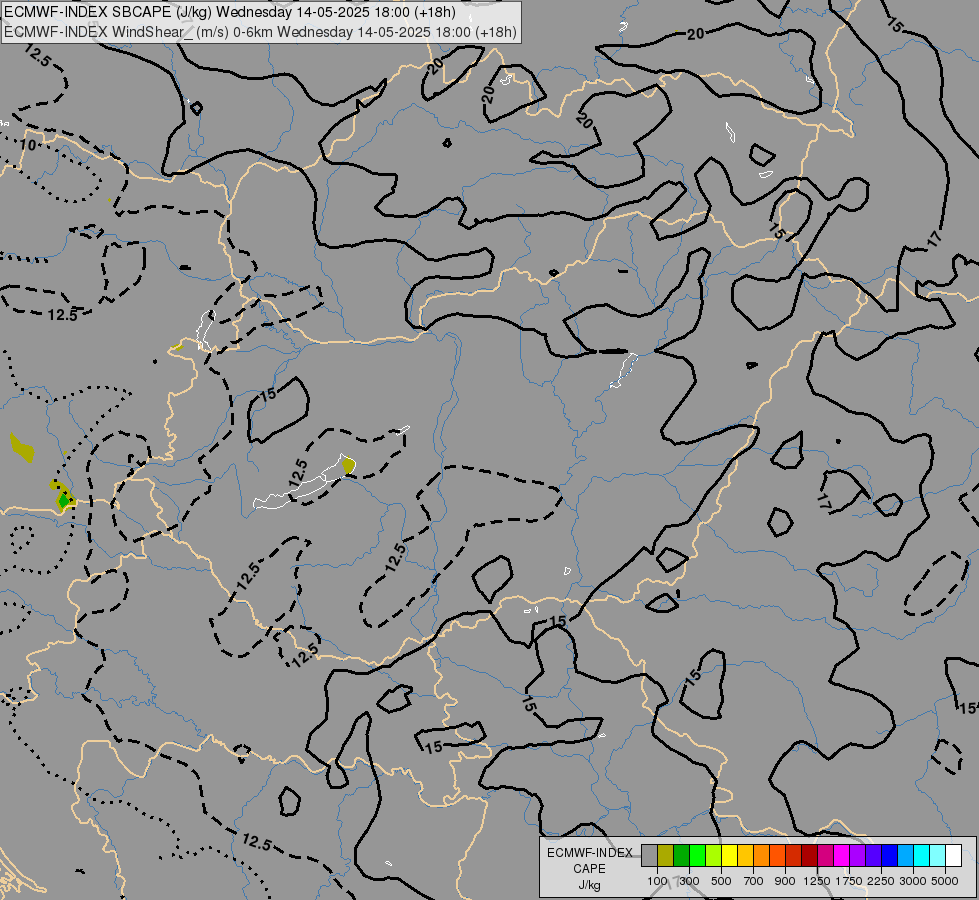Viewport: 979px width, 900px height.
Task: Click the legend value 300
Action: click(689, 881)
